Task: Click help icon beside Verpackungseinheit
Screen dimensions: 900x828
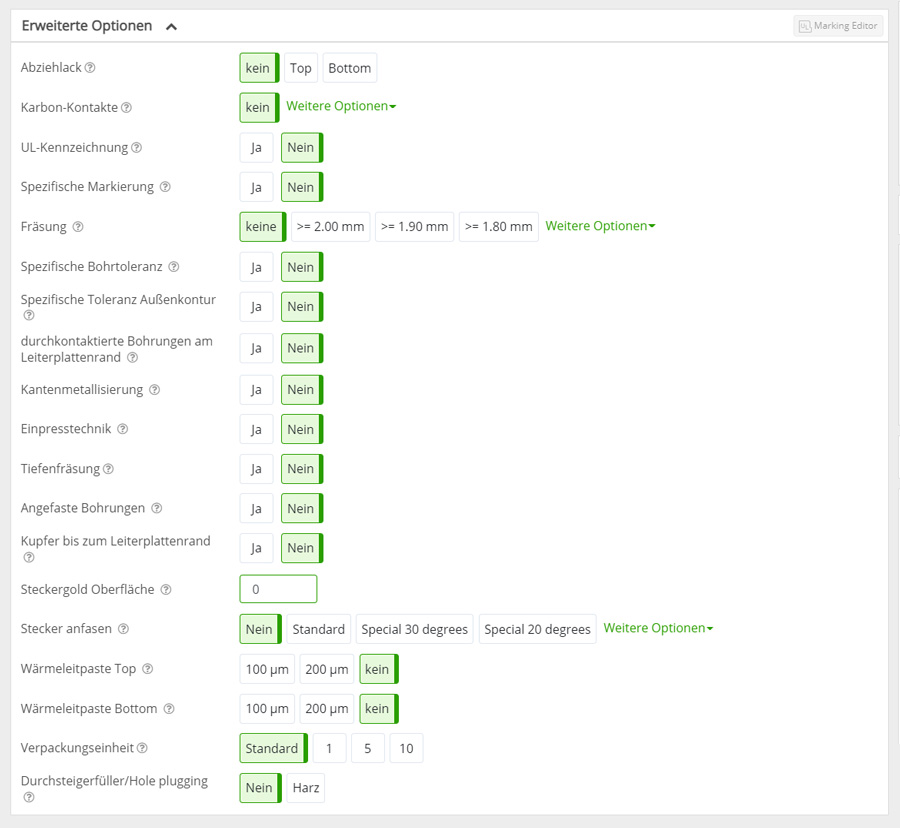Action: click(142, 748)
